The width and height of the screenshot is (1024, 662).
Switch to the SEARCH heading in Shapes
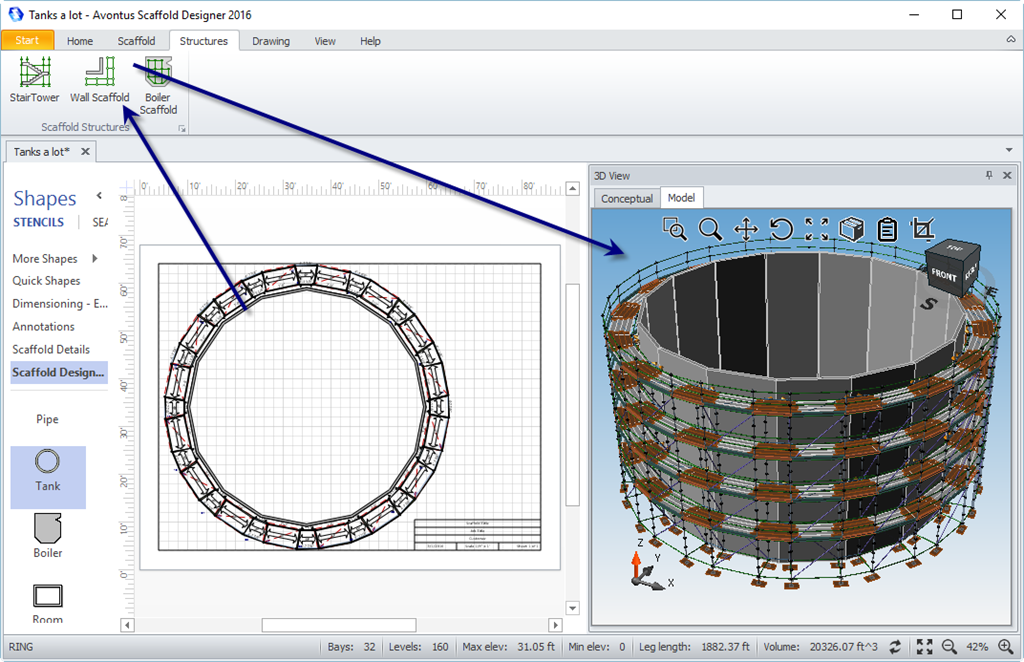click(100, 222)
